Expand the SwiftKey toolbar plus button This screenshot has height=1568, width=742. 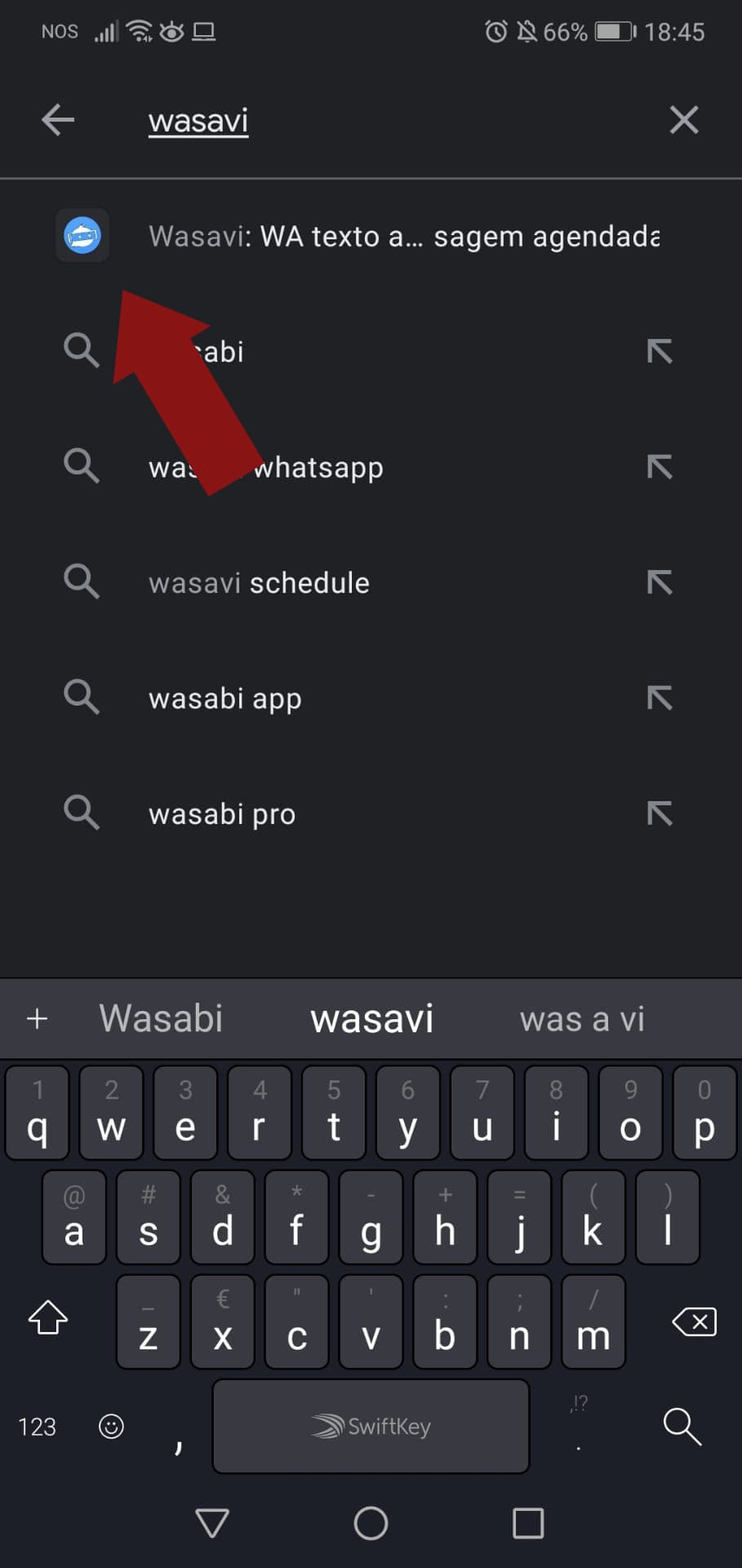coord(37,1018)
